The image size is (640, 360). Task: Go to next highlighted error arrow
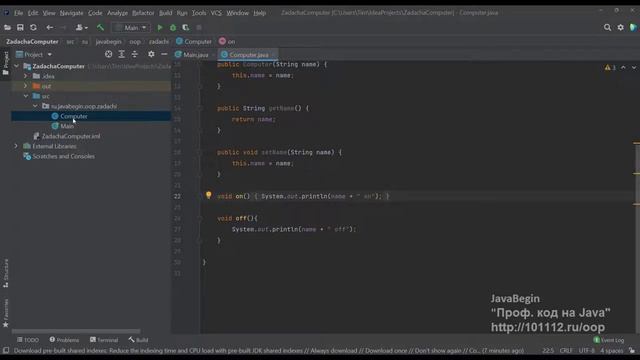[x=634, y=67]
